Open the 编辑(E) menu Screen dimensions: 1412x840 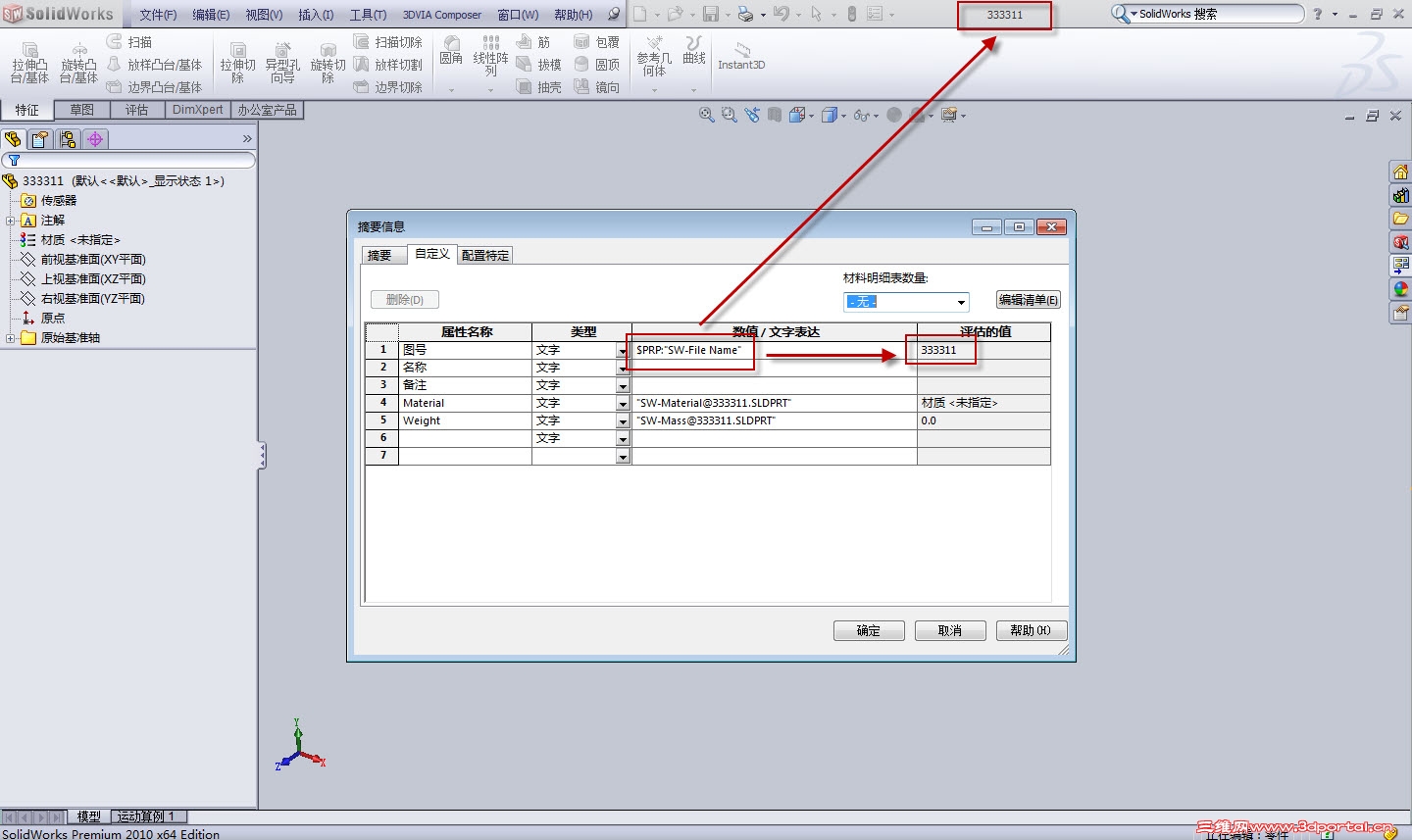211,15
